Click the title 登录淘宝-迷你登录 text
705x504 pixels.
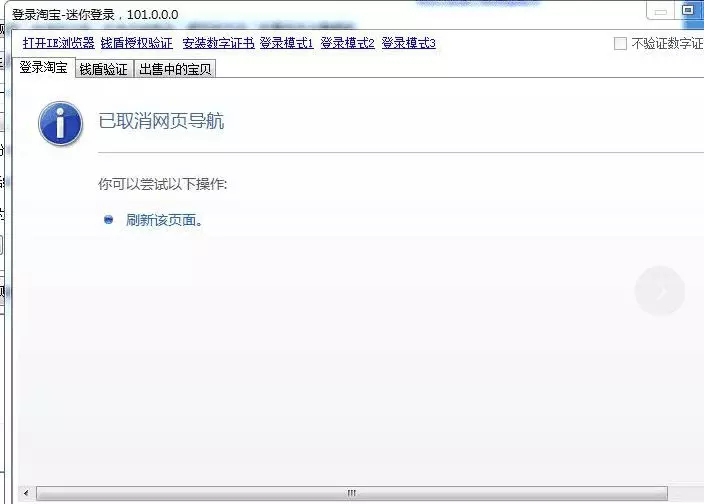(63, 15)
